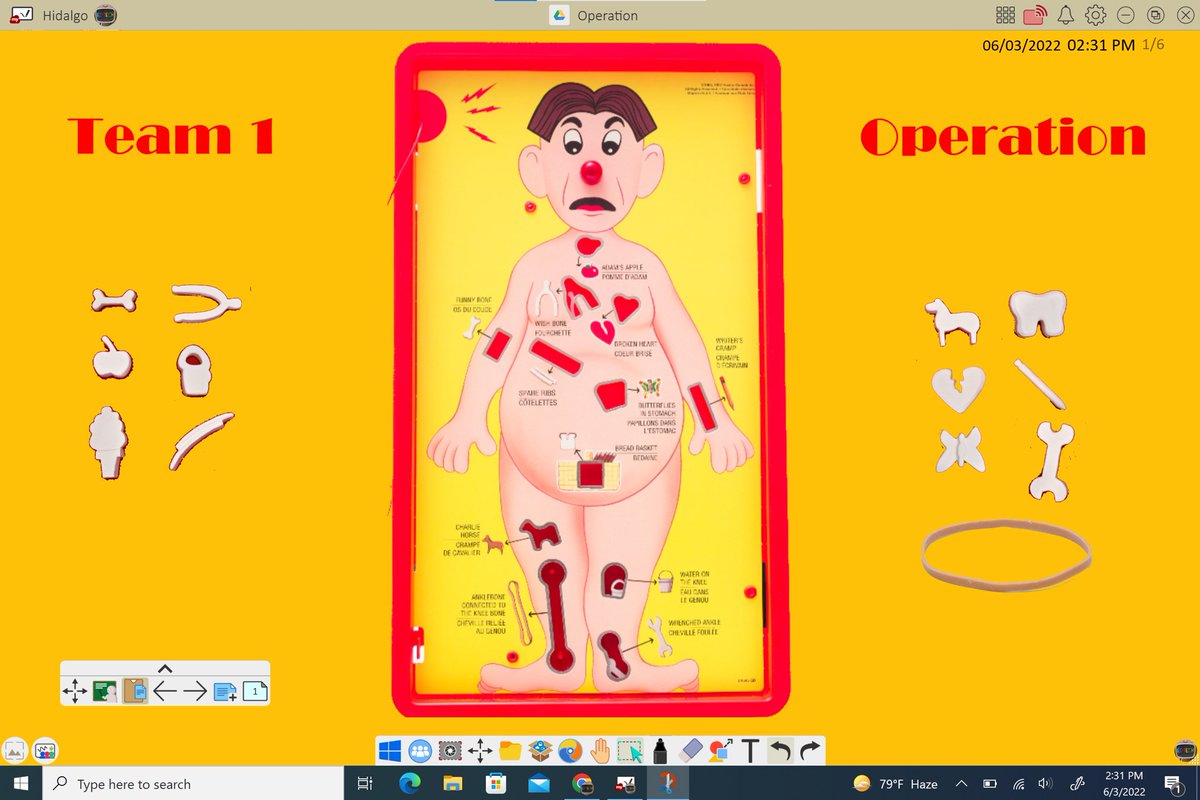Click the patient's red nose

[594, 172]
